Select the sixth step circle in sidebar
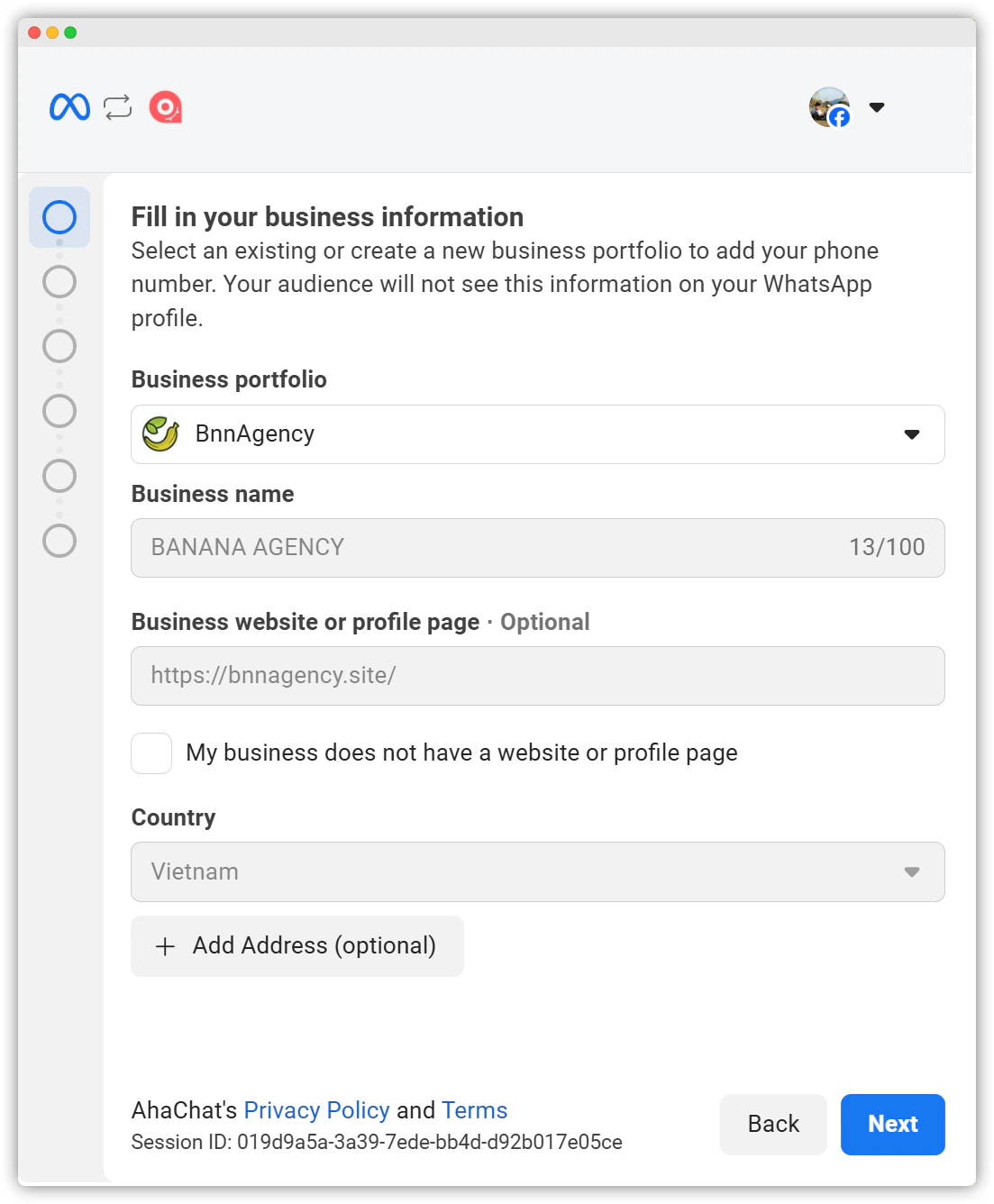The image size is (994, 1204). (59, 541)
